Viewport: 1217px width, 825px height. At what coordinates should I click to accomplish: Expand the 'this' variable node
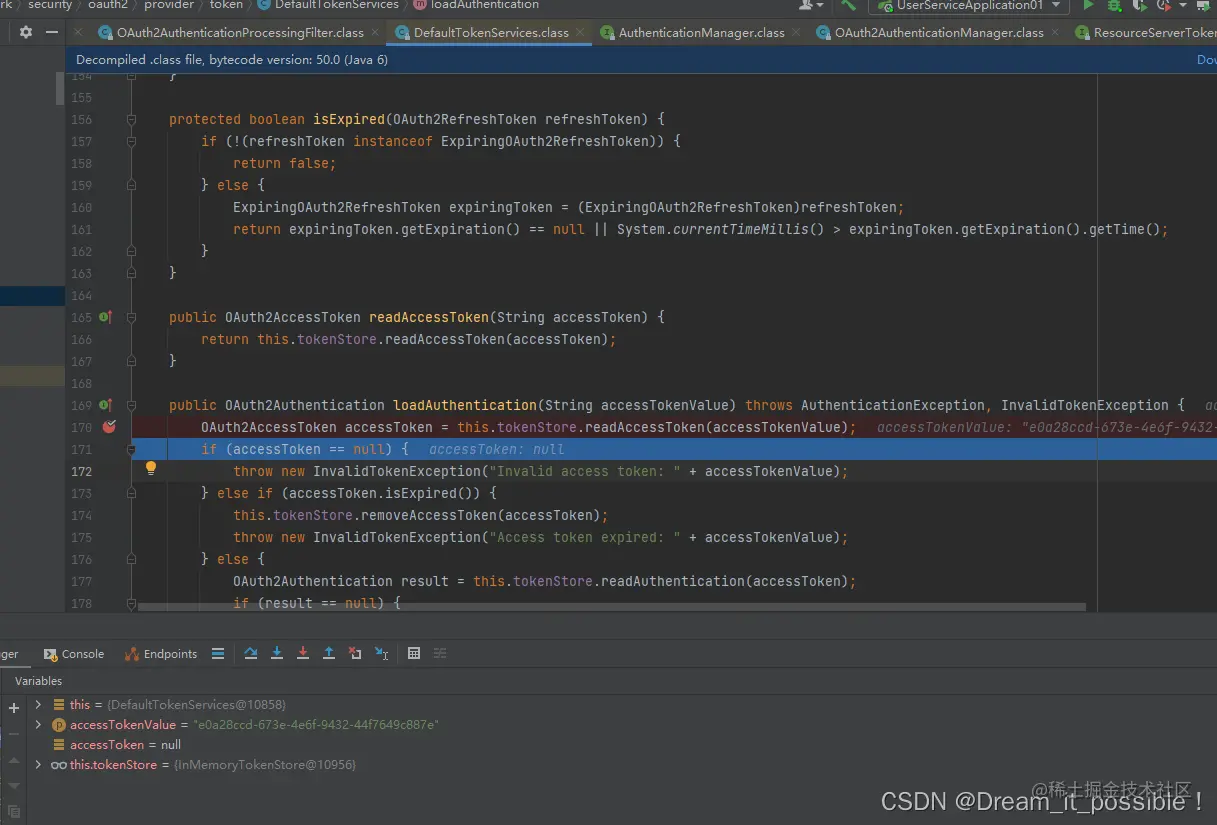pyautogui.click(x=38, y=704)
